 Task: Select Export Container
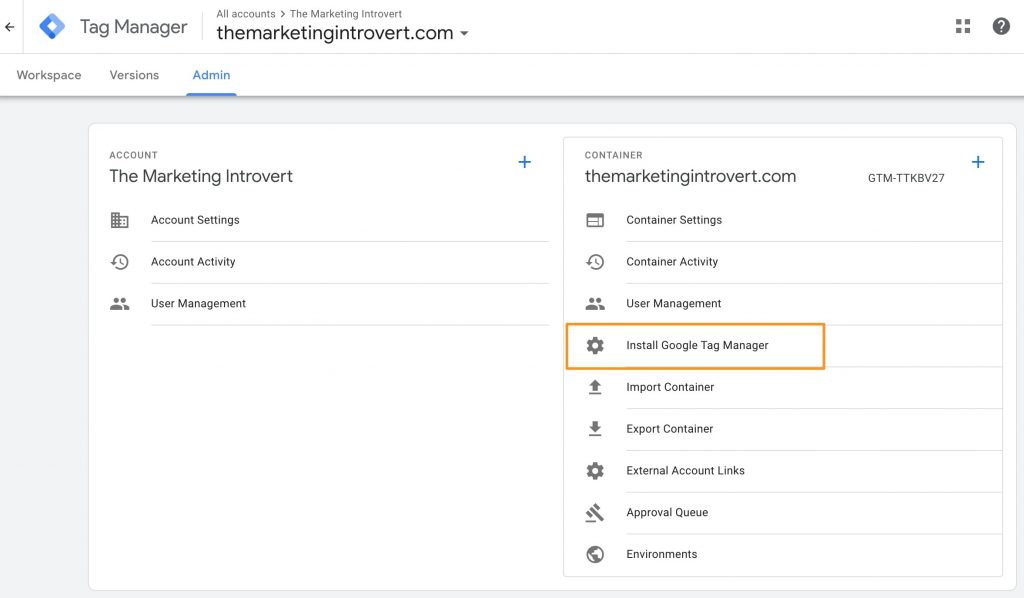[670, 428]
